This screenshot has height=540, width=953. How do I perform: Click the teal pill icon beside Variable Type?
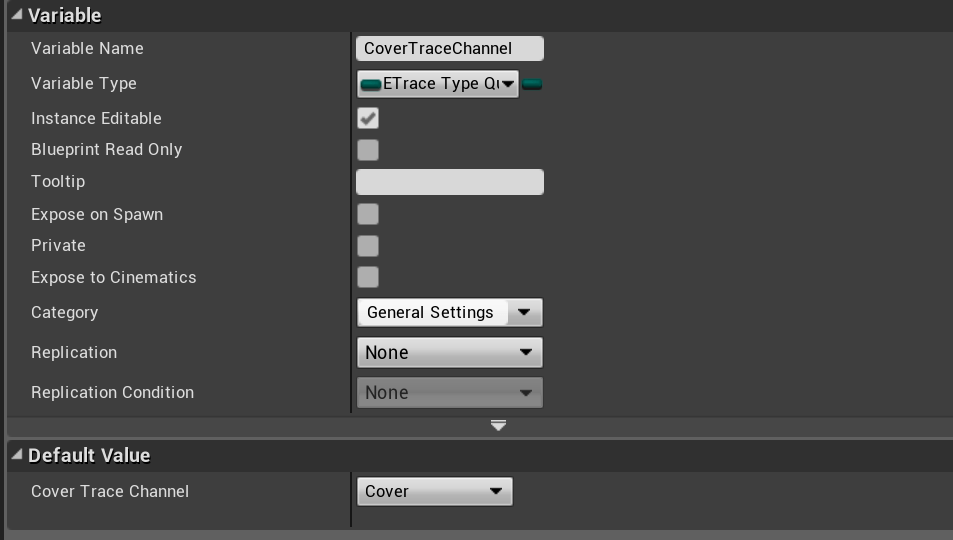coord(532,84)
